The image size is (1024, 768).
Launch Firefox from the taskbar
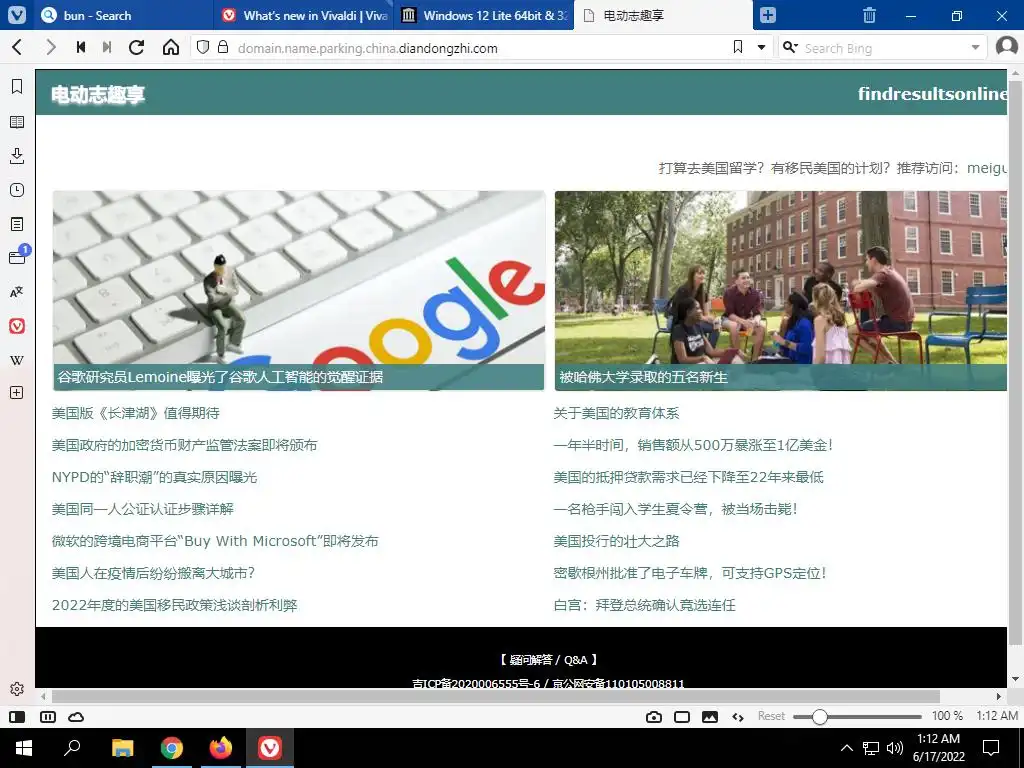coord(221,748)
